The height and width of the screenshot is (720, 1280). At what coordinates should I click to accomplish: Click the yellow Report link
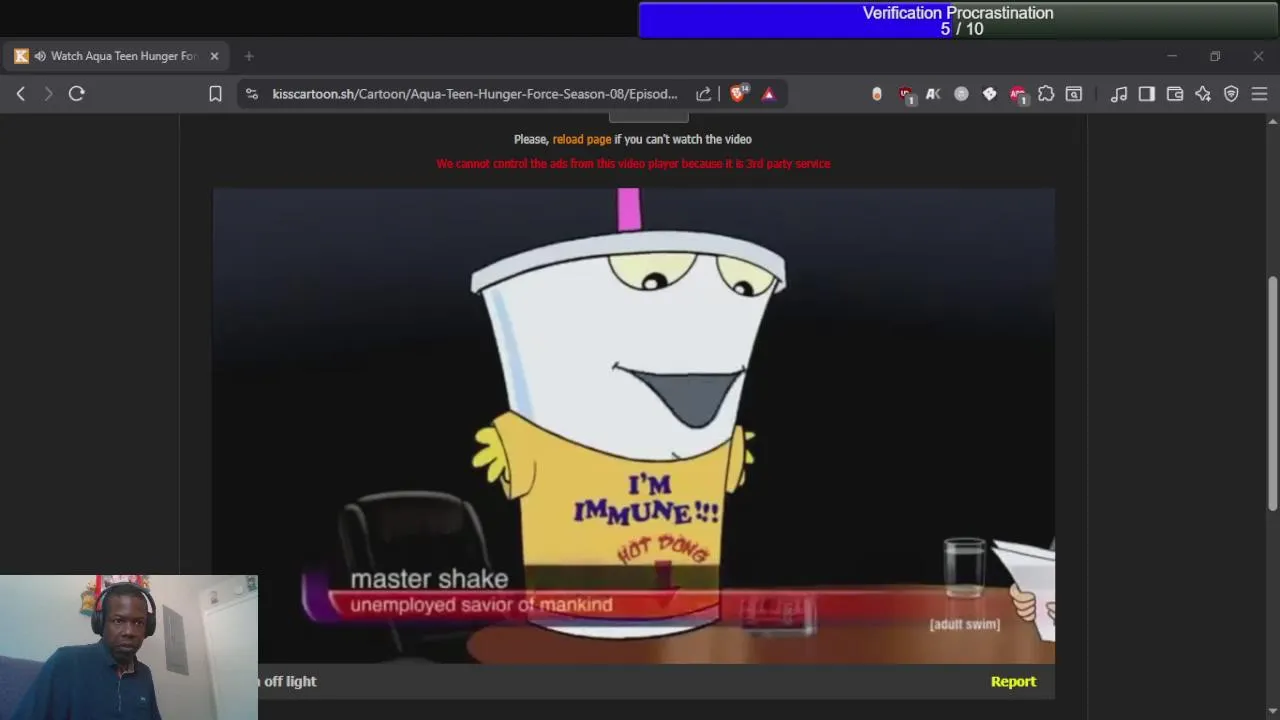[1013, 681]
